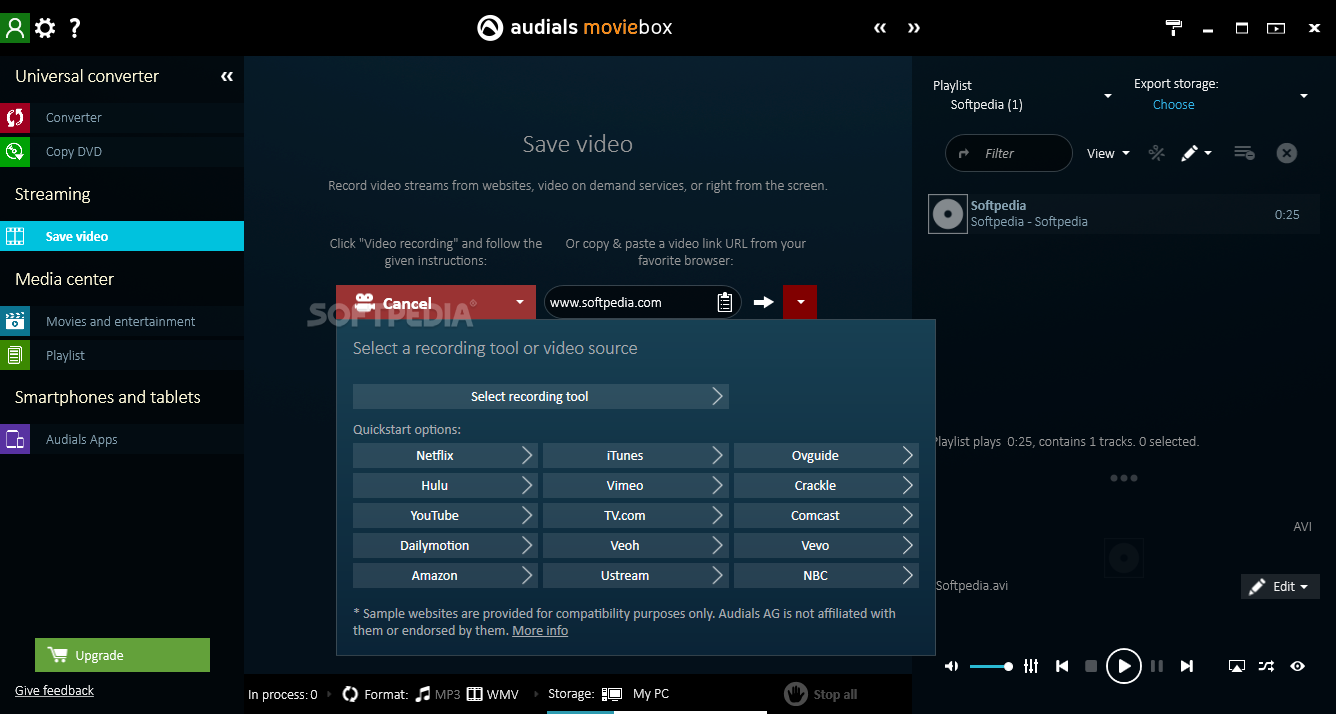Choose Hulu quickstart option
Image resolution: width=1336 pixels, height=714 pixels.
(445, 485)
